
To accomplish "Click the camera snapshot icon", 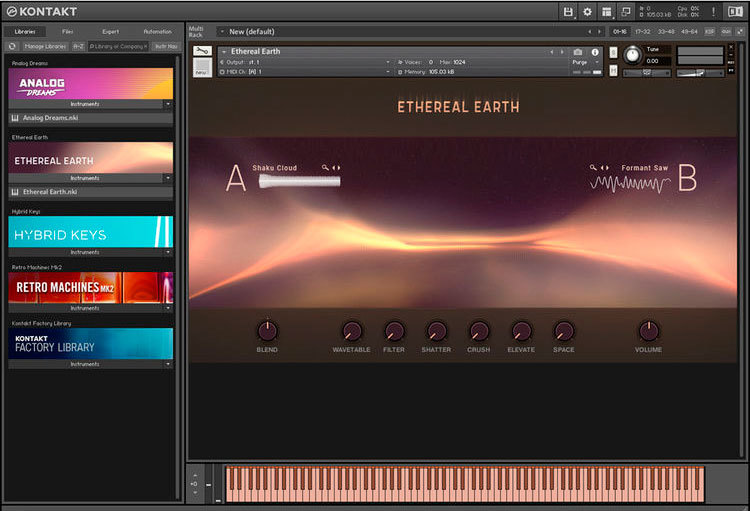I will [578, 52].
